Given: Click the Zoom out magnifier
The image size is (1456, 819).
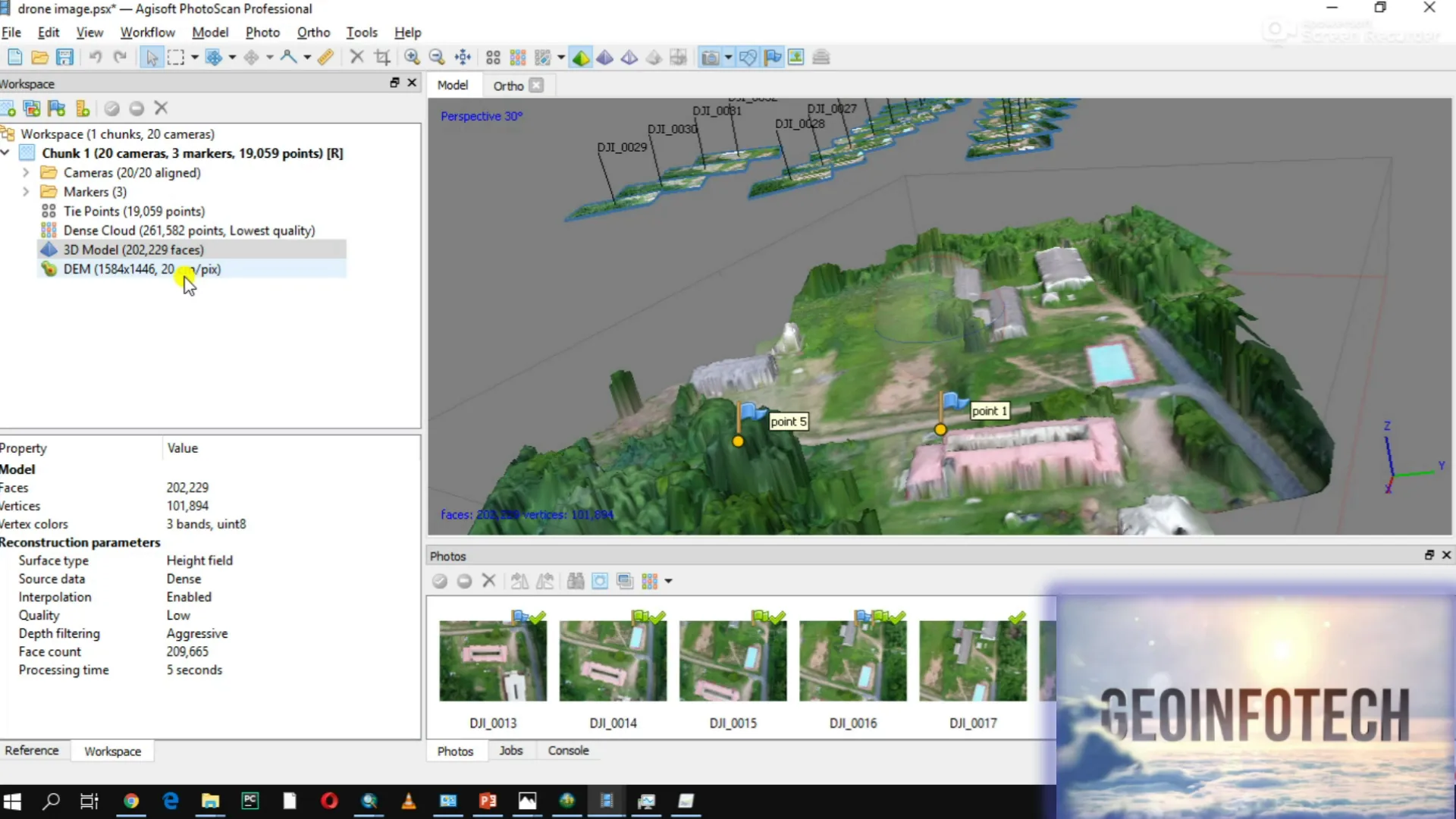Looking at the screenshot, I should pos(437,57).
